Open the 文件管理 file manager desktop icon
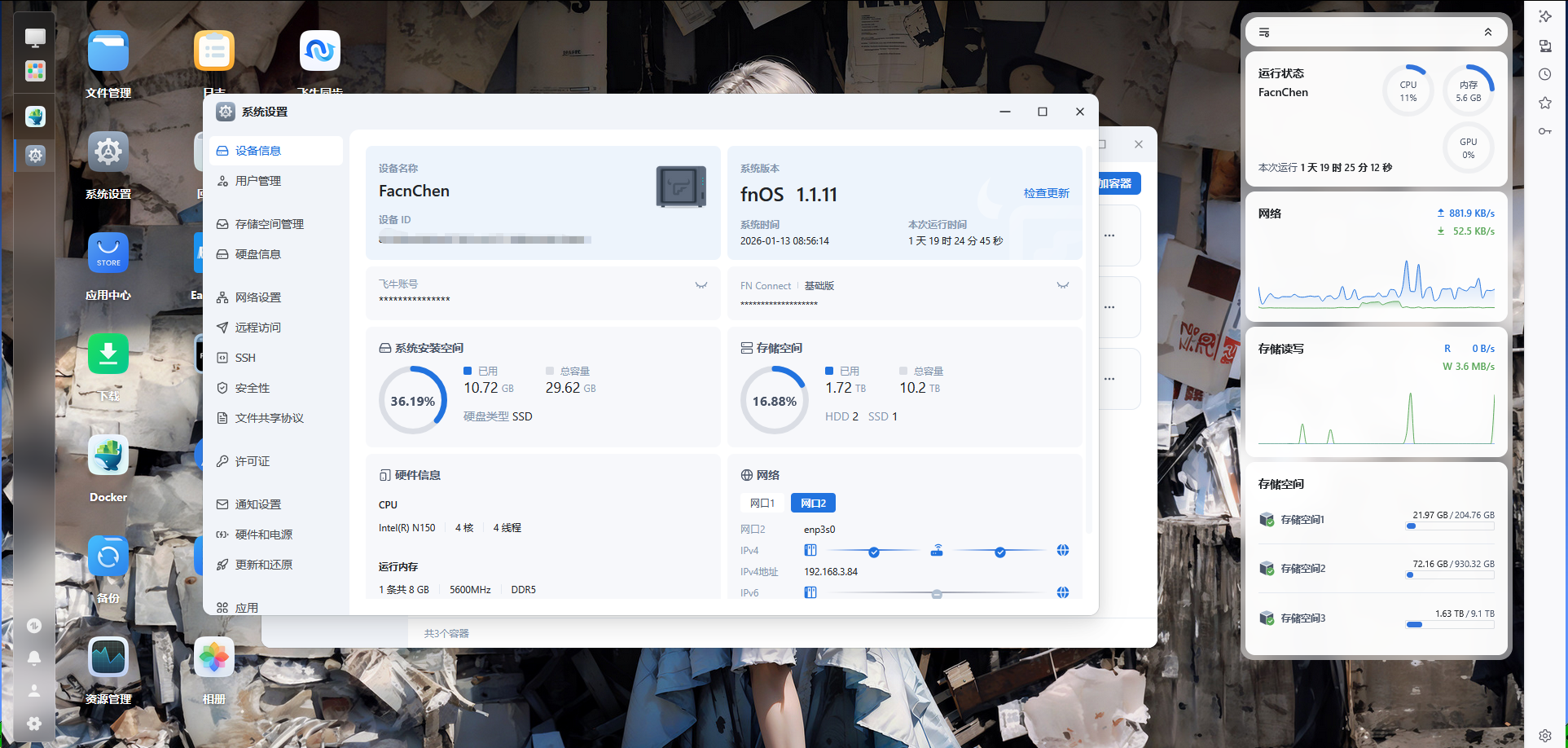 coord(108,52)
